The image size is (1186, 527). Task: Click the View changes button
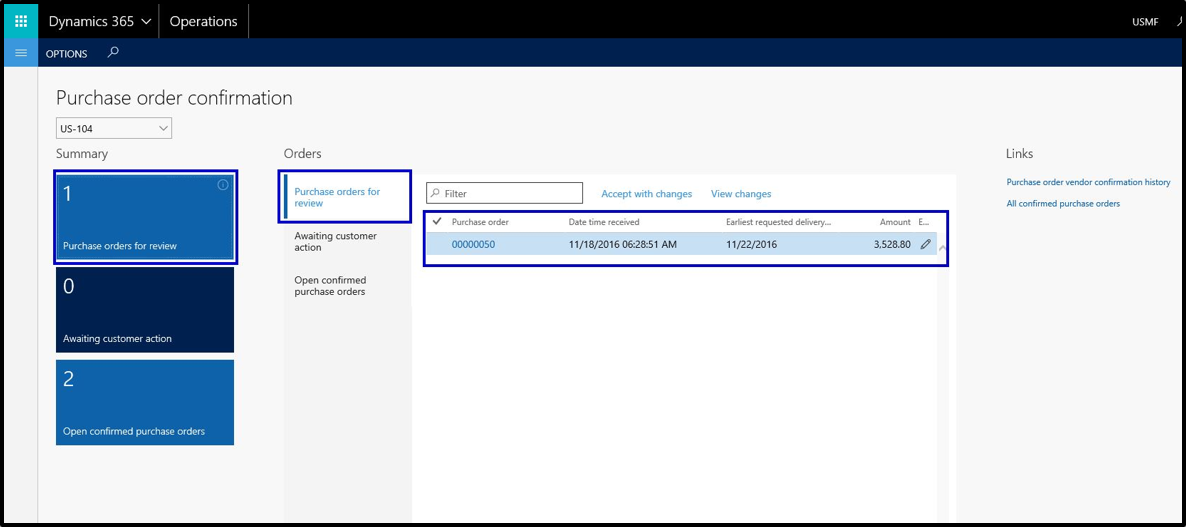pyautogui.click(x=741, y=194)
